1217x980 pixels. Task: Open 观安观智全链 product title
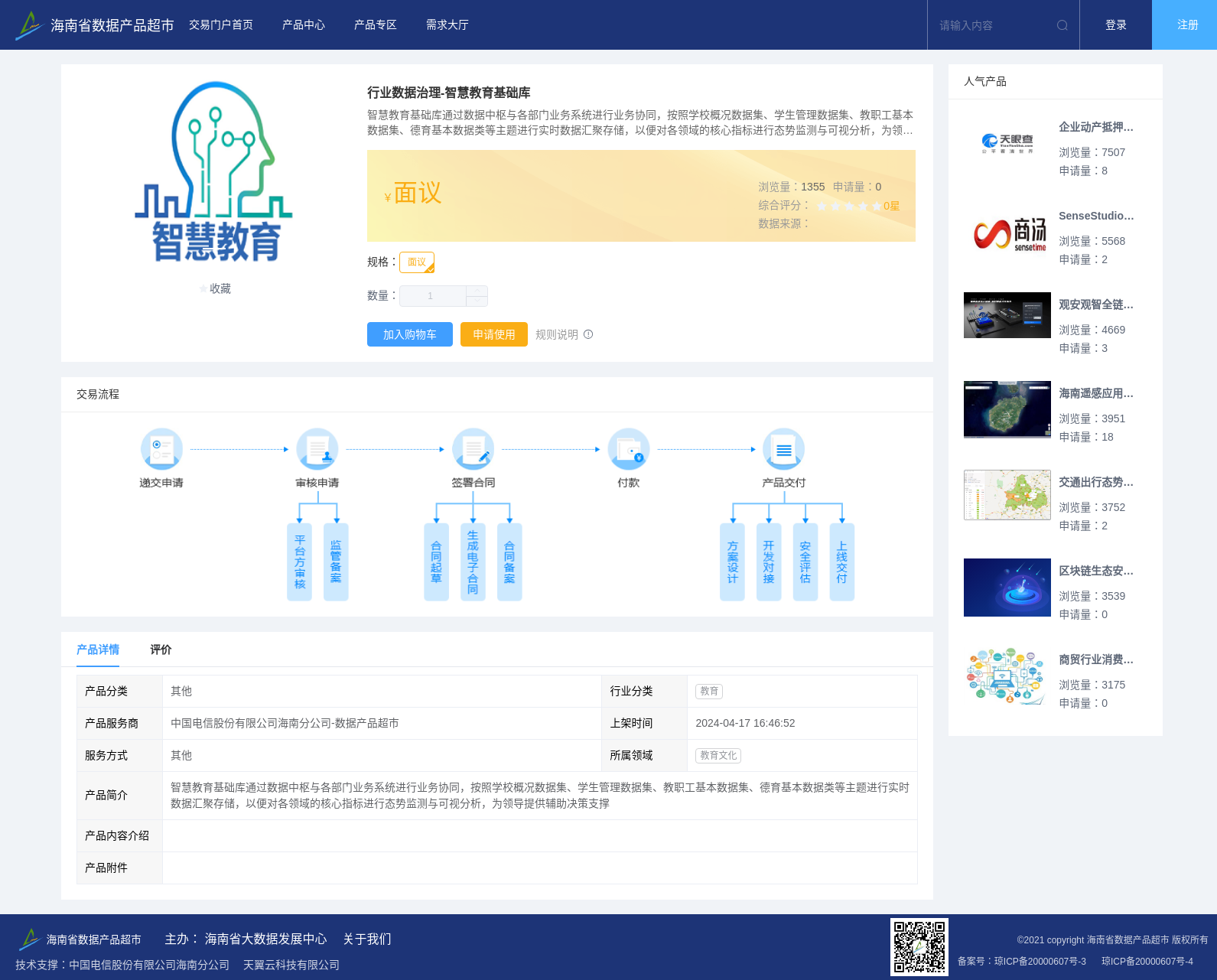pos(1096,304)
